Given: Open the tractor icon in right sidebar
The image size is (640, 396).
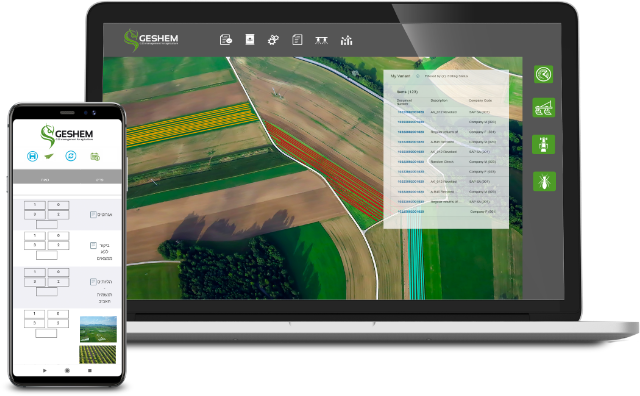Looking at the screenshot, I should point(544,145).
